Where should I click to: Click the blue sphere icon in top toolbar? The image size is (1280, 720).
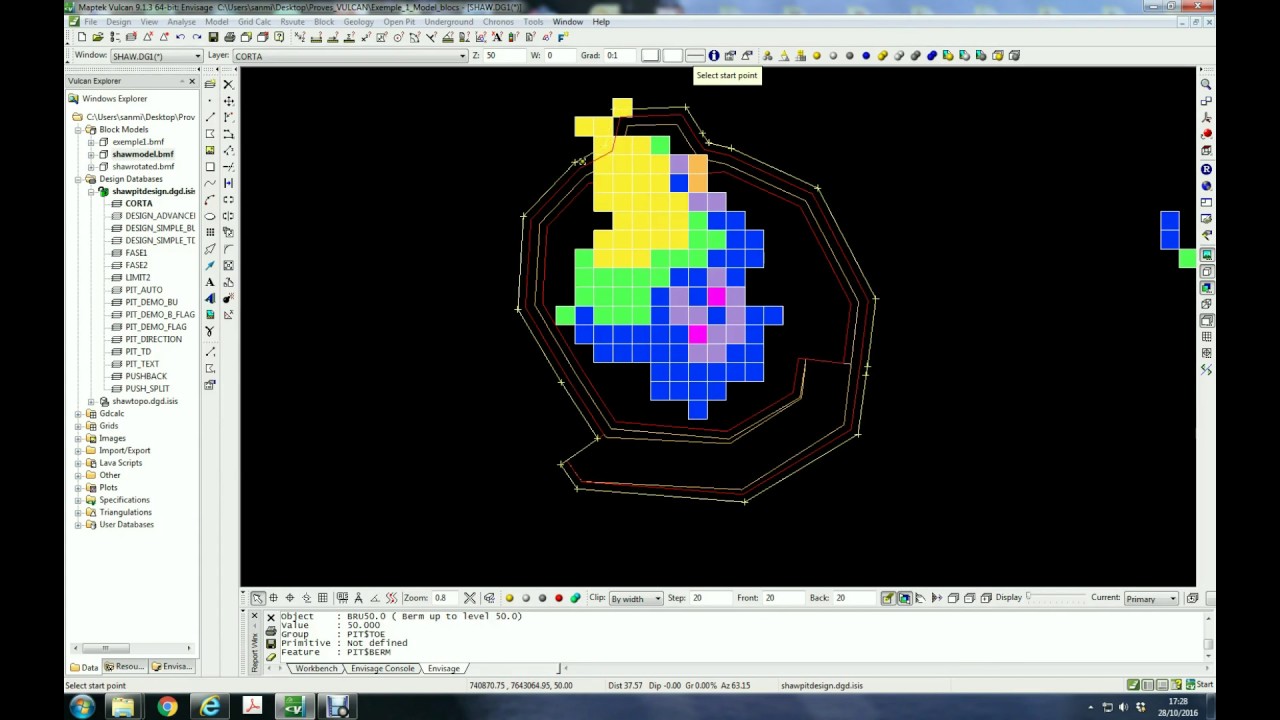tap(866, 56)
